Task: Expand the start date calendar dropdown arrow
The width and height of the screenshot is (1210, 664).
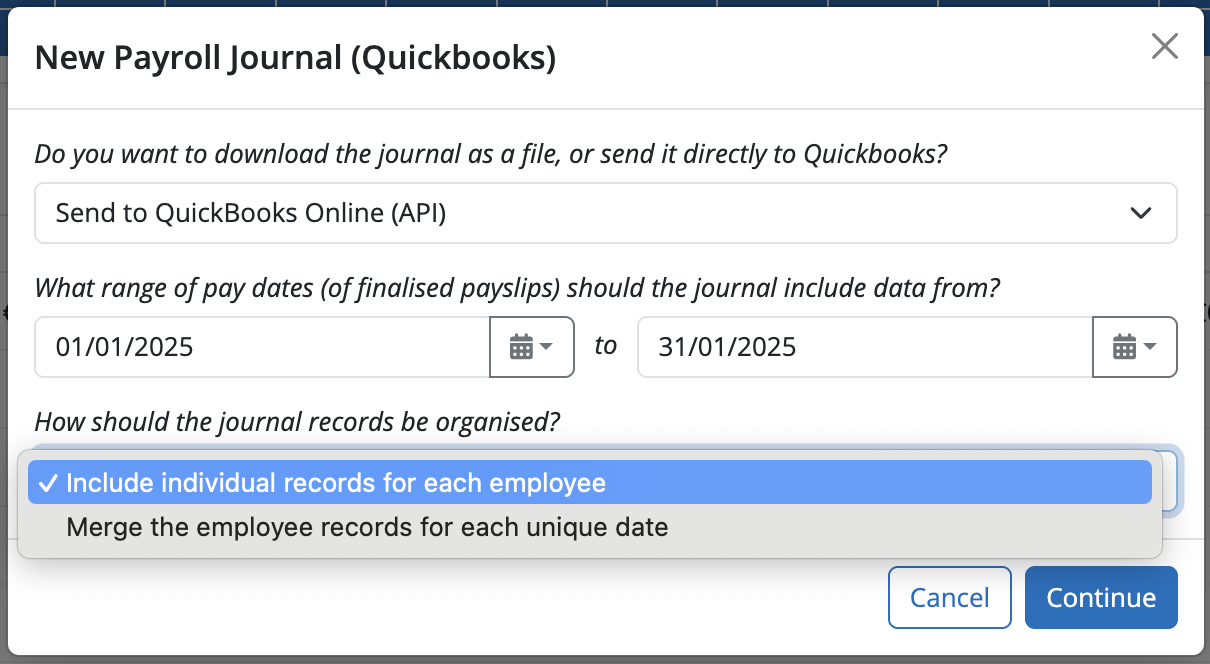Action: click(x=548, y=347)
